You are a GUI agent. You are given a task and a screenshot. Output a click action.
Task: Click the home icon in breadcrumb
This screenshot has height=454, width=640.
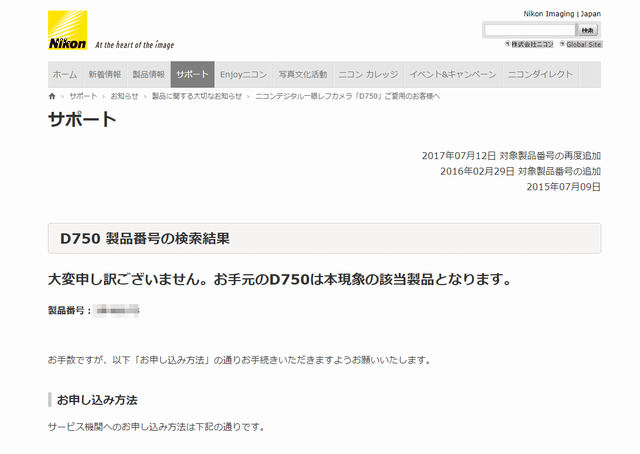click(52, 96)
